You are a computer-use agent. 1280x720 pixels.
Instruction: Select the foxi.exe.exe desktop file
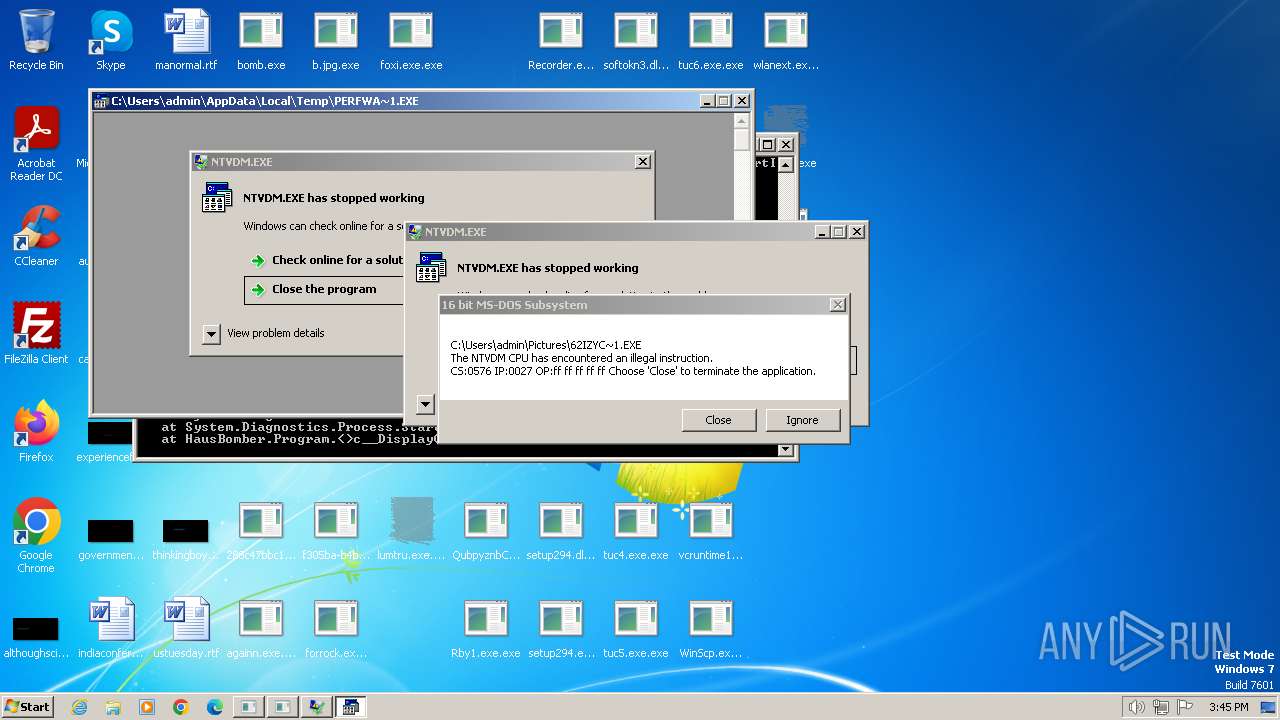[411, 40]
